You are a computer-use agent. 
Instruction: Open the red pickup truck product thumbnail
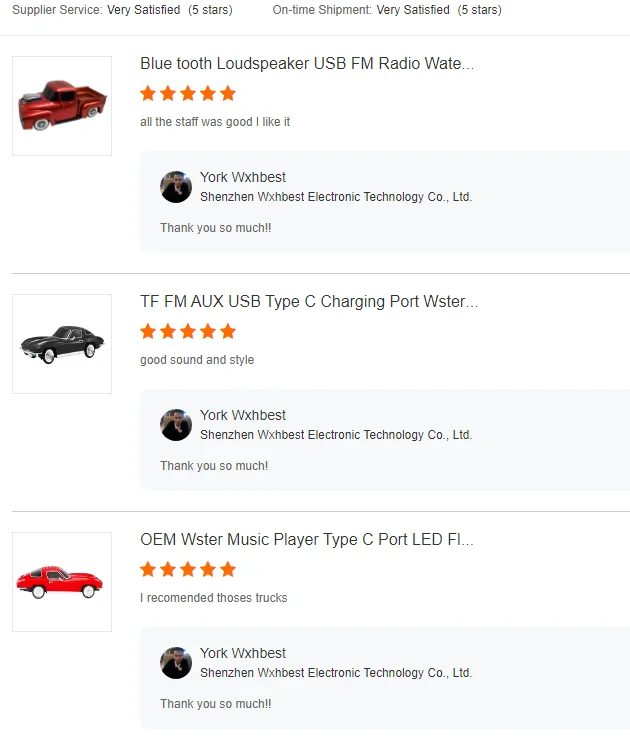click(62, 106)
